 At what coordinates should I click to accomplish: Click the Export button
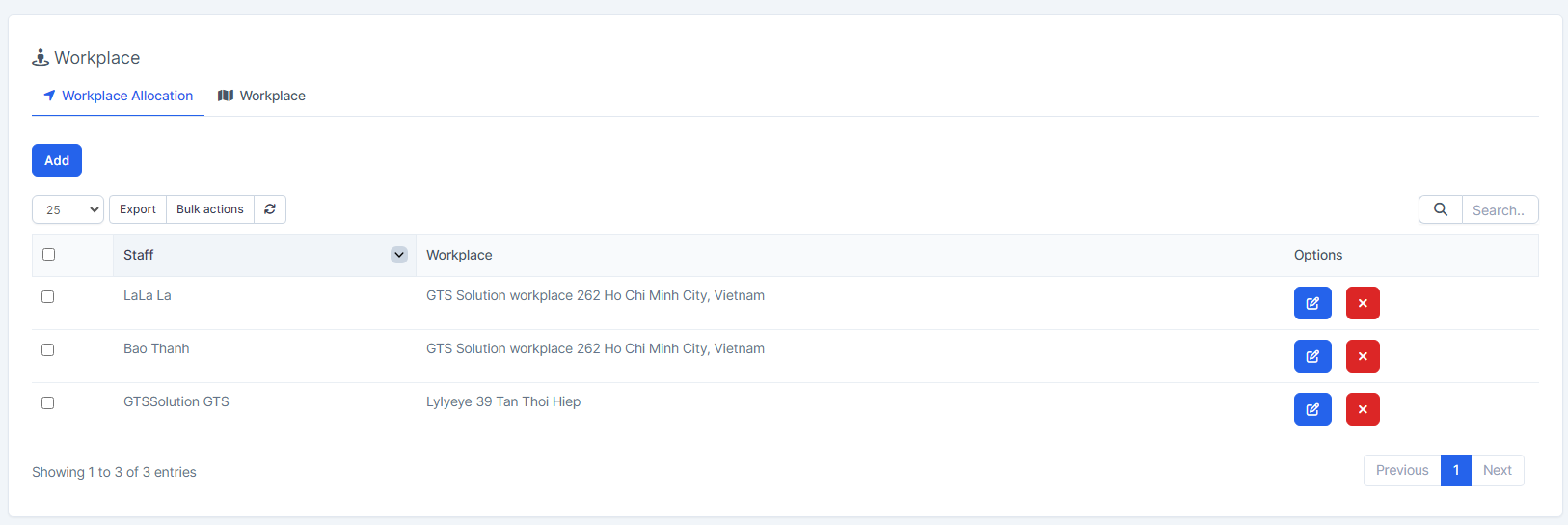[138, 209]
